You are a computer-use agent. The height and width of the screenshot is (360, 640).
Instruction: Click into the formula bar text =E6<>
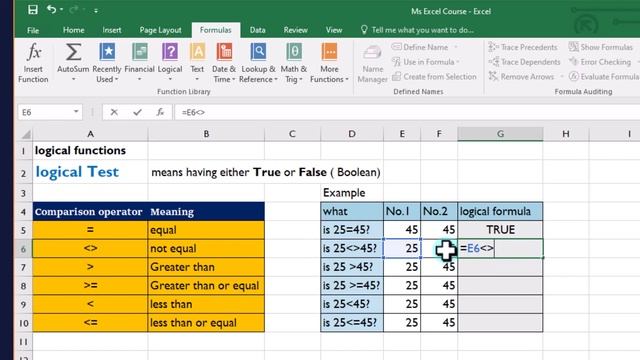point(193,112)
